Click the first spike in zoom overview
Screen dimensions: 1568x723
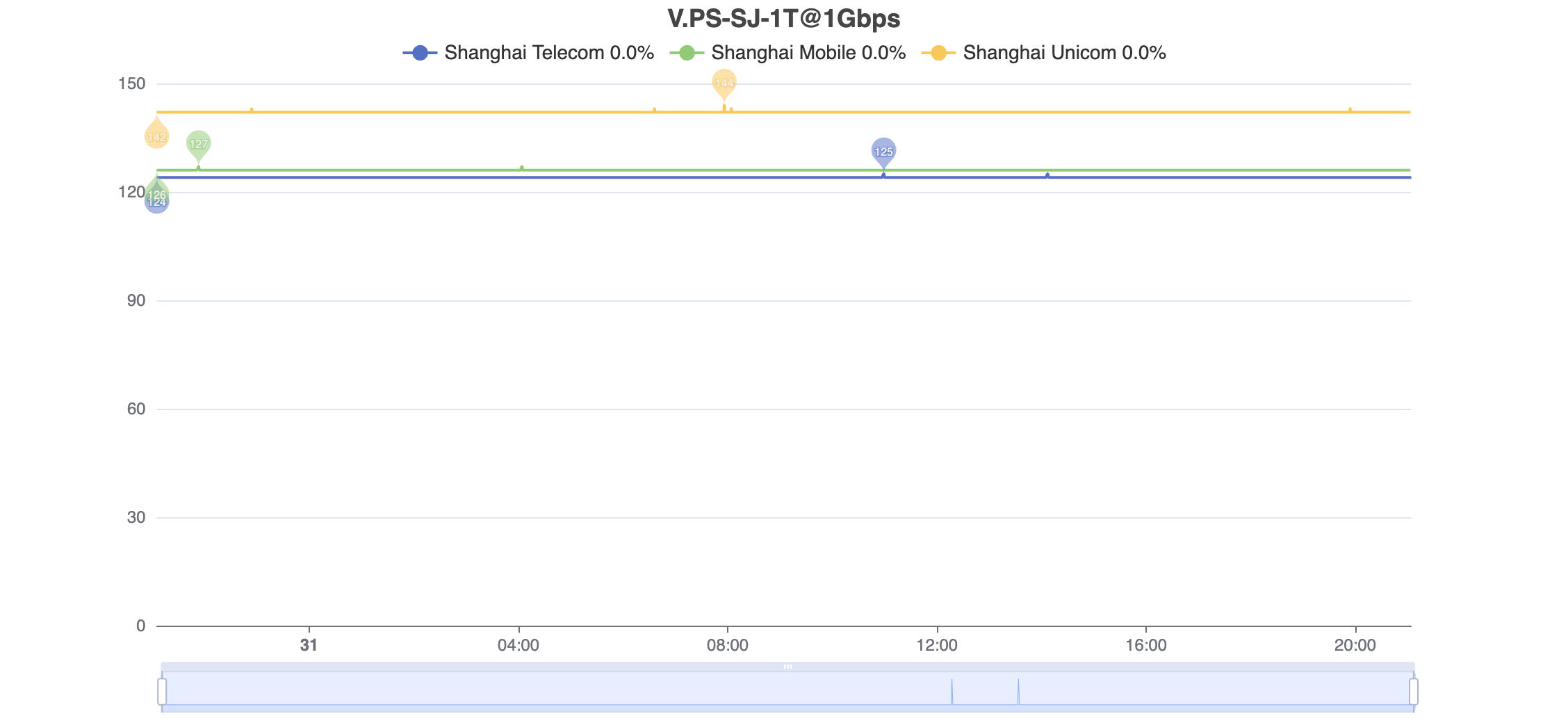click(x=952, y=692)
